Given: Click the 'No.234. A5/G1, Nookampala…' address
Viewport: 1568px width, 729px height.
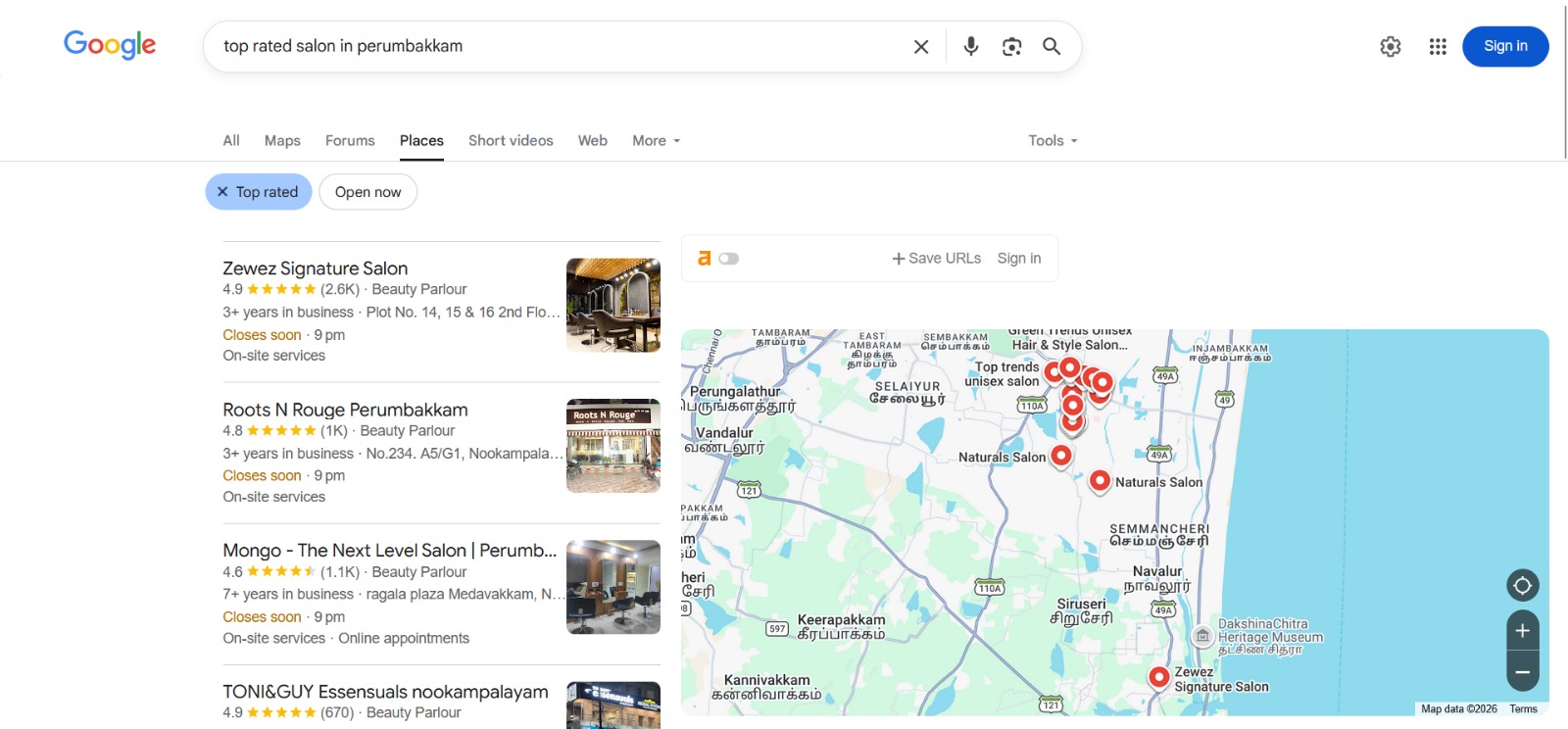Looking at the screenshot, I should tap(465, 454).
